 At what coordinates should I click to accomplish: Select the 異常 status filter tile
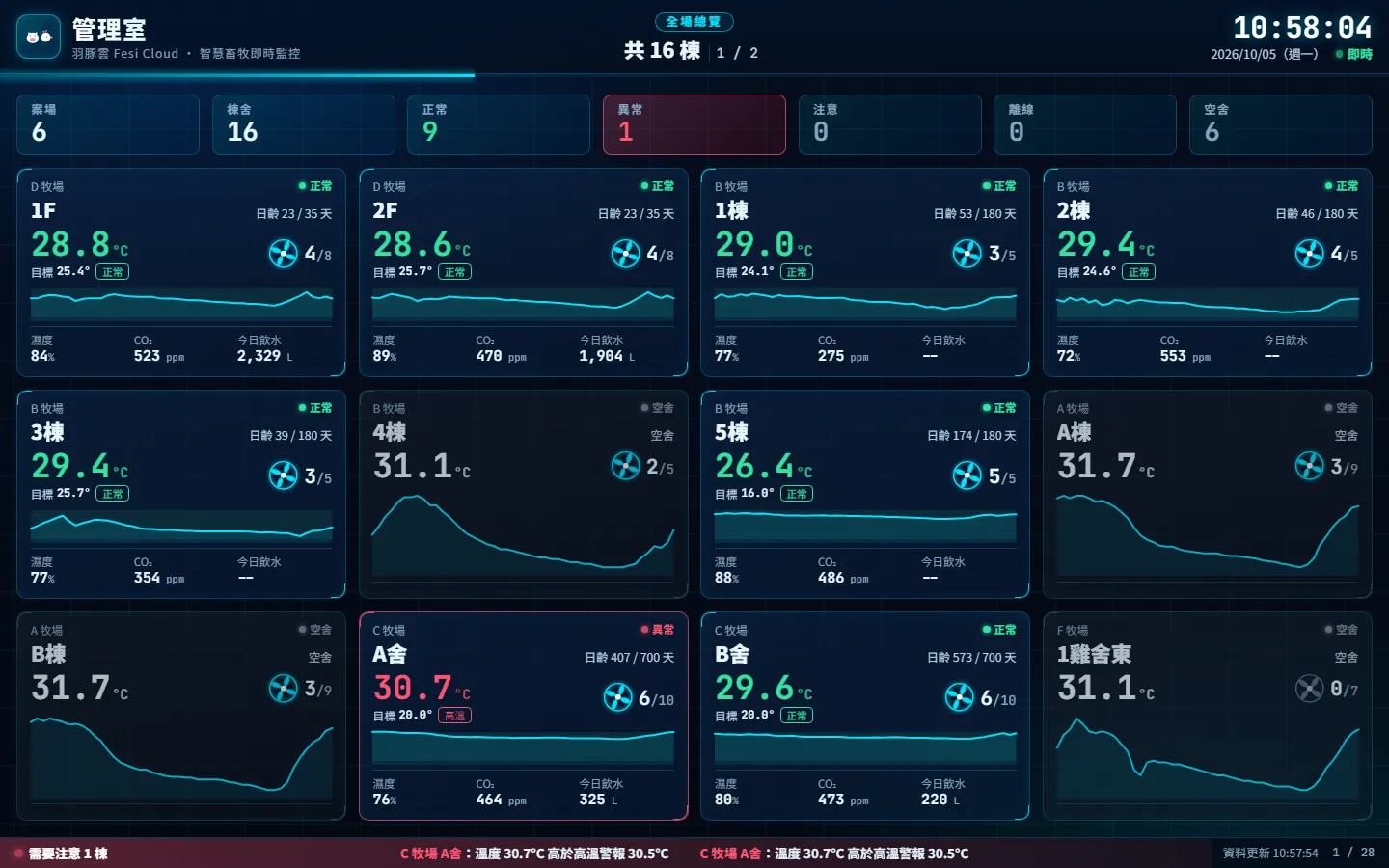pos(694,124)
